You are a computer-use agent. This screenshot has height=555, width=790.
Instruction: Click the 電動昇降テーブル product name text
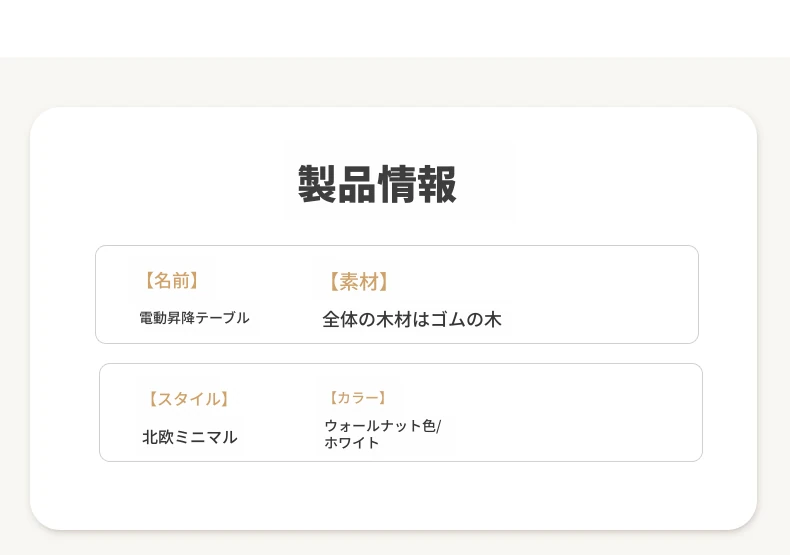pyautogui.click(x=194, y=318)
